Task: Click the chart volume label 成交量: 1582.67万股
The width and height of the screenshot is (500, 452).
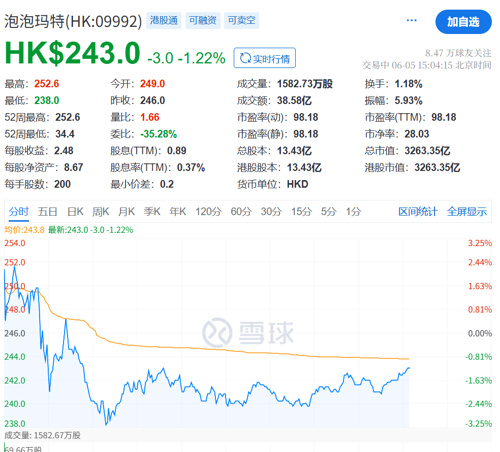Action: (x=42, y=435)
